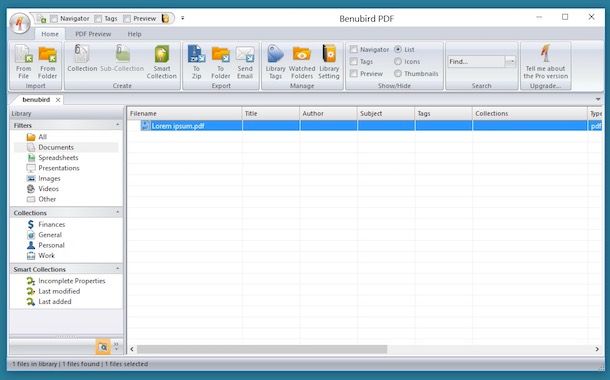Viewport: 610px width, 380px height.
Task: Open the General collection
Action: click(x=44, y=235)
